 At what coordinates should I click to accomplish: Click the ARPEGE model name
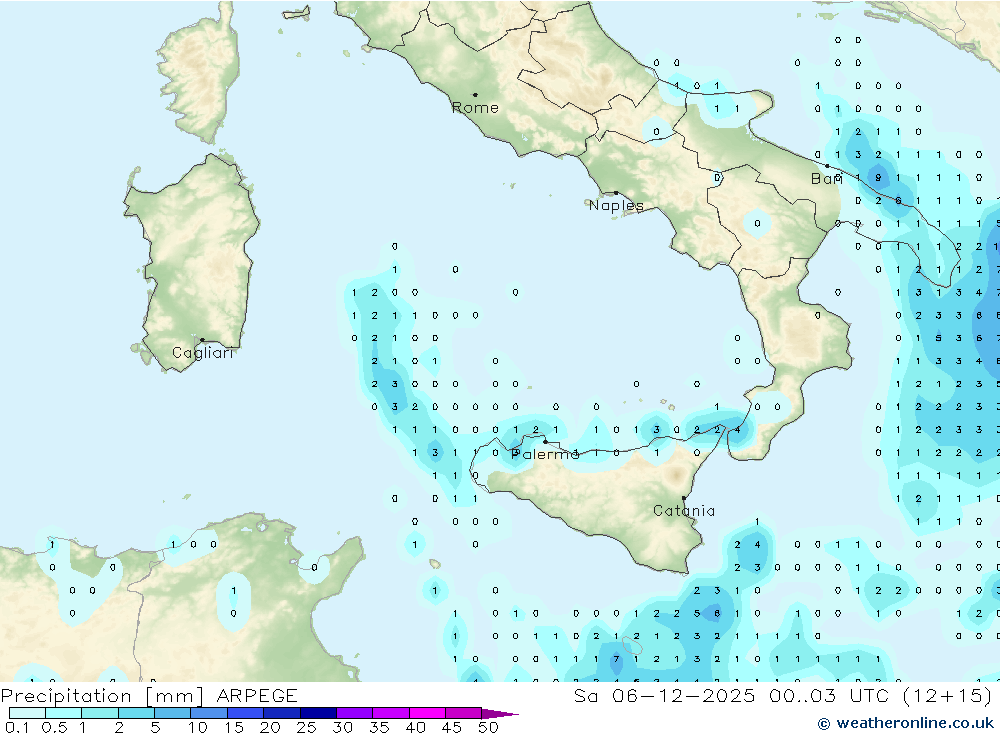[257, 695]
